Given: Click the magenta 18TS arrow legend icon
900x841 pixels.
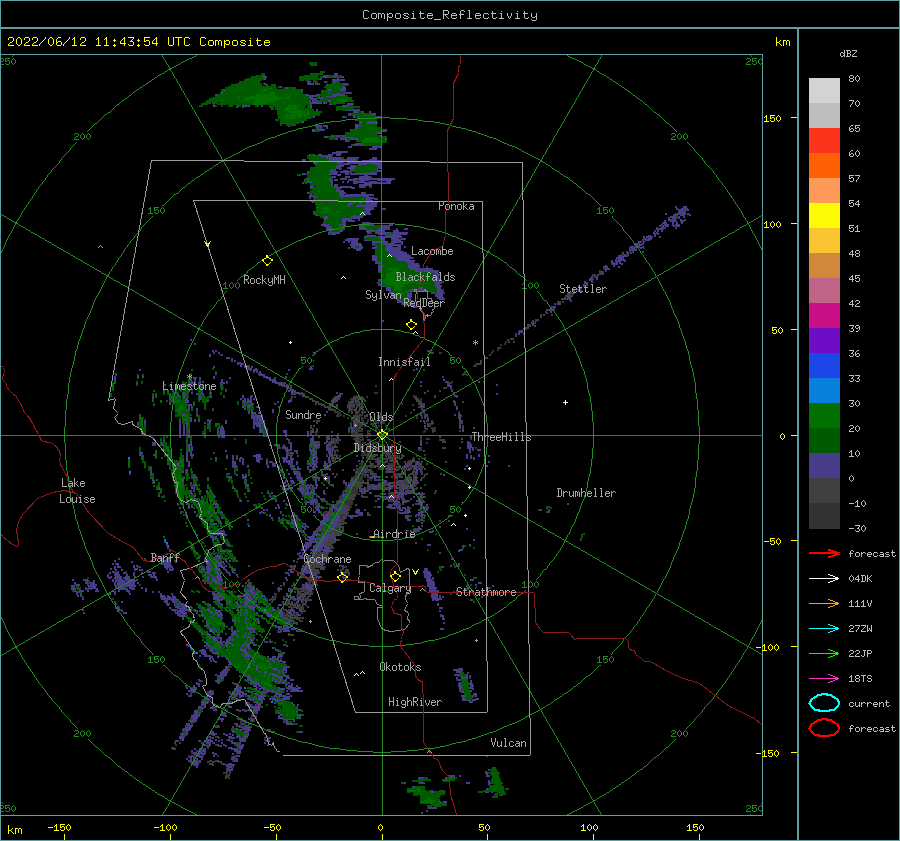Looking at the screenshot, I should pos(824,679).
